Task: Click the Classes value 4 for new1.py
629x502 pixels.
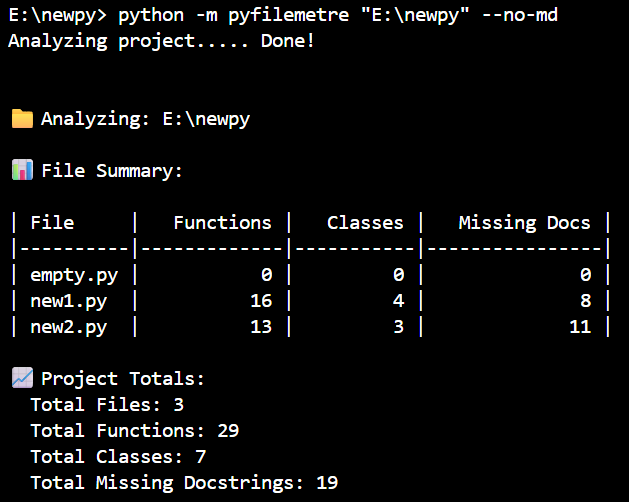Action: [x=398, y=301]
